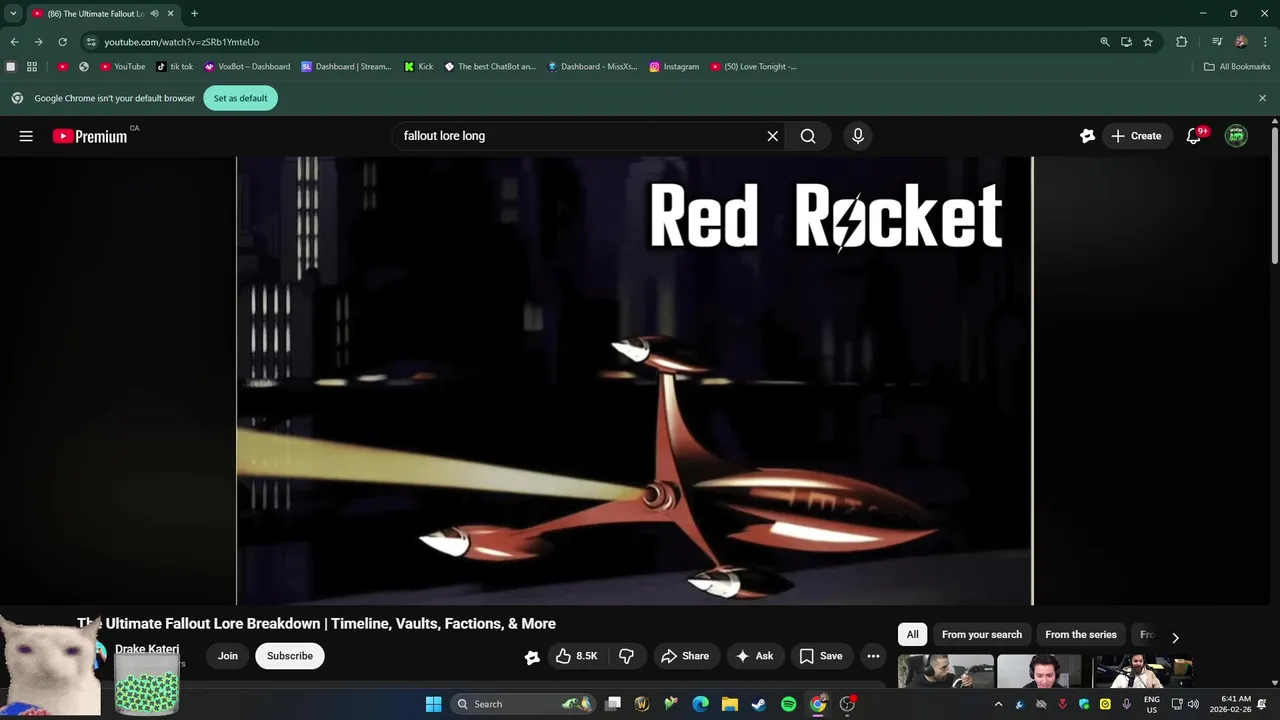The width and height of the screenshot is (1280, 720).
Task: Clear the search text with X
Action: tap(772, 136)
